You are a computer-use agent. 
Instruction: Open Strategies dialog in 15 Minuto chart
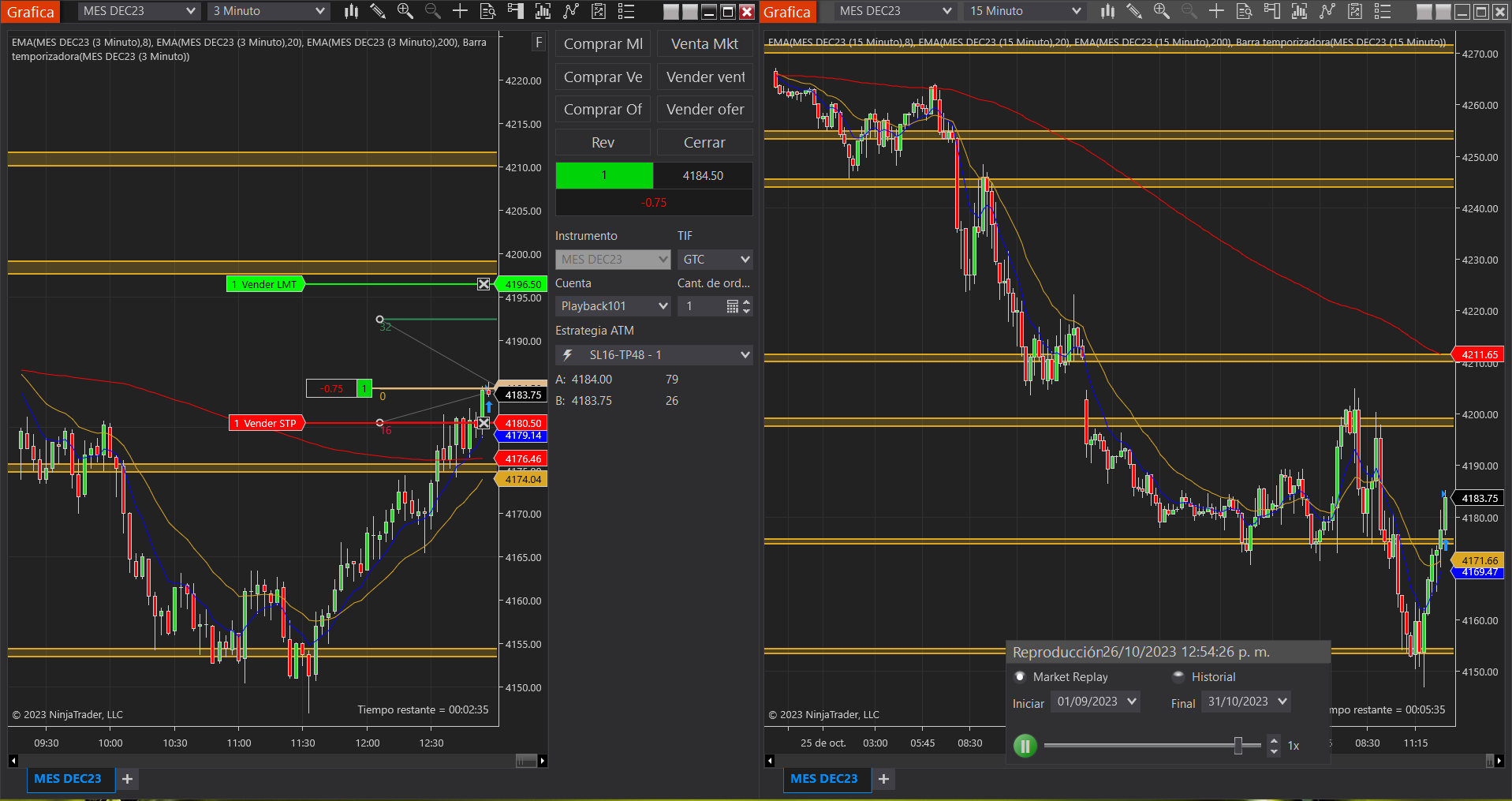(1354, 11)
